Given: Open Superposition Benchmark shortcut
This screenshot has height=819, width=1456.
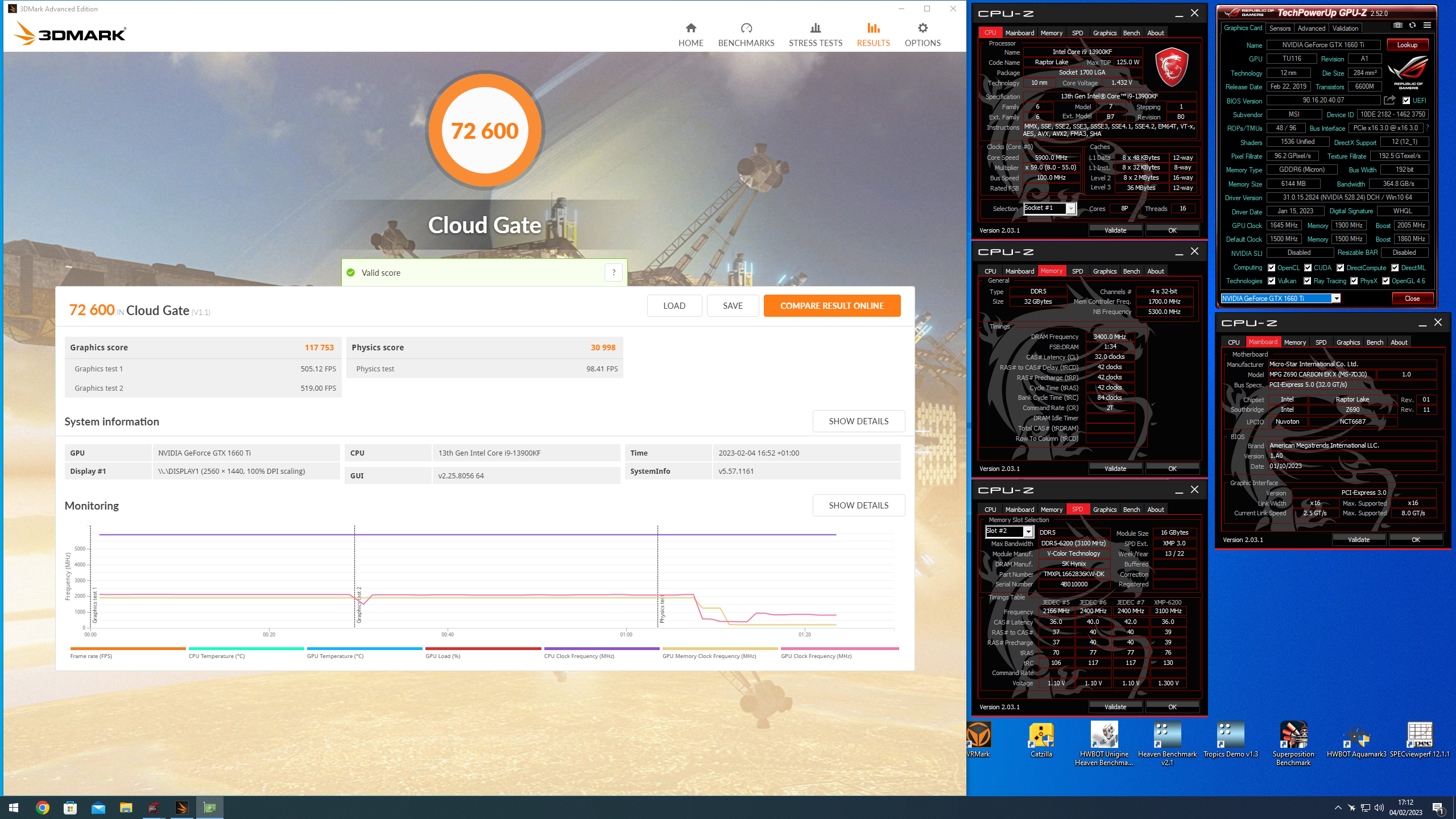Looking at the screenshot, I should (1293, 744).
